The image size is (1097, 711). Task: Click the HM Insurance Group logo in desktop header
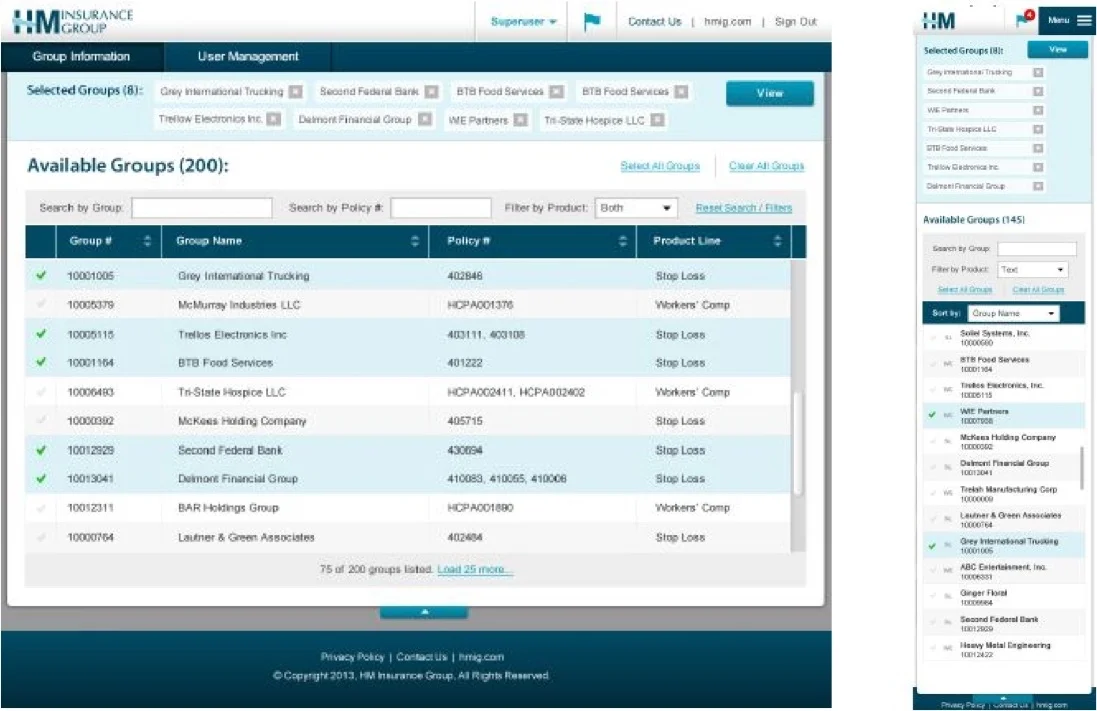tap(73, 22)
